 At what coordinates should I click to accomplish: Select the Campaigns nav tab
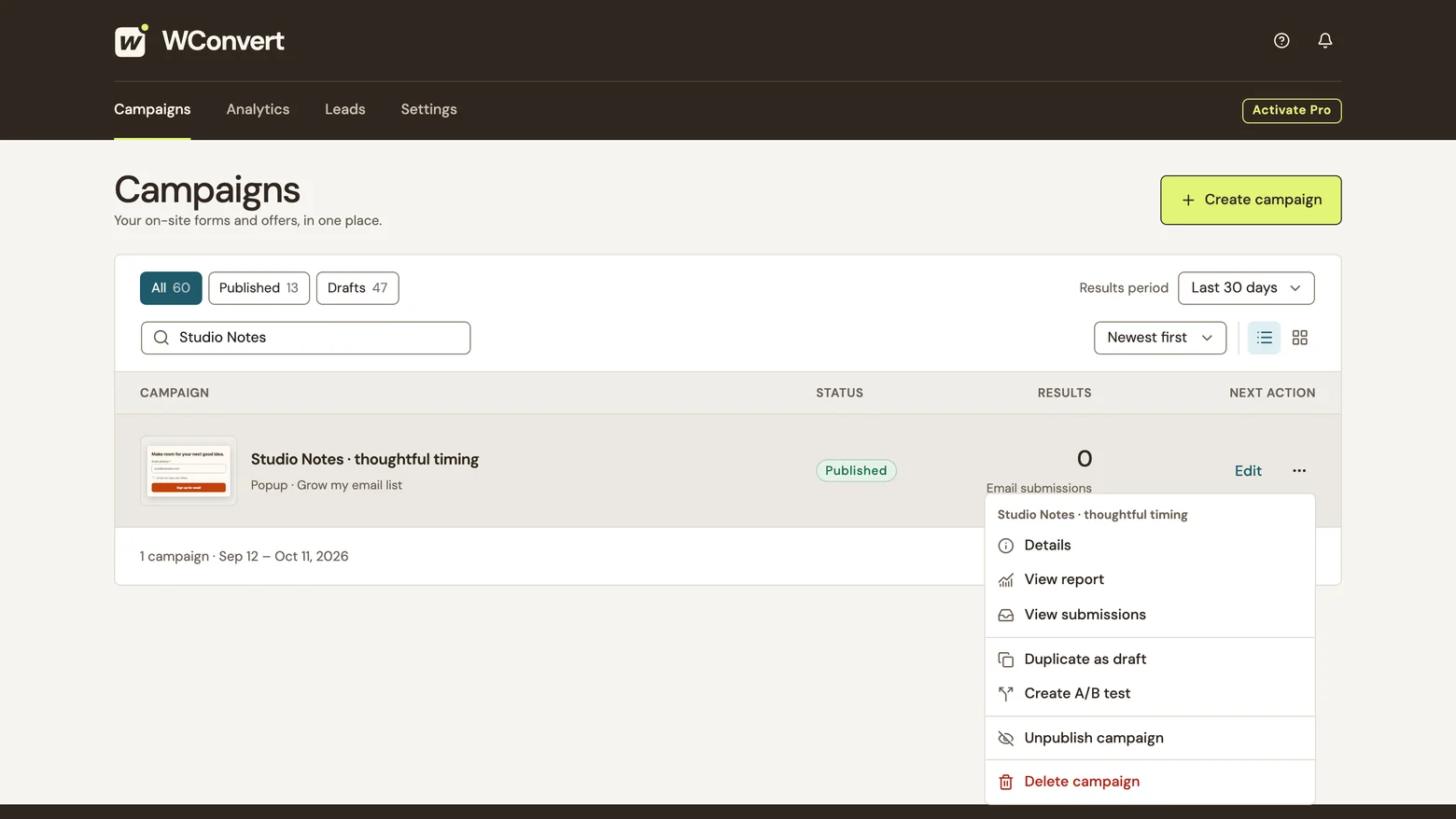pos(152,109)
